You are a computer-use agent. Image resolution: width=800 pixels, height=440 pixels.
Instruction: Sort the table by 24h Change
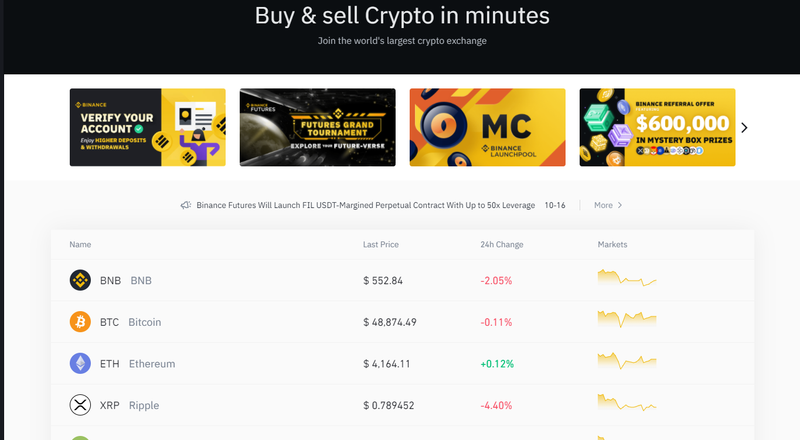501,245
